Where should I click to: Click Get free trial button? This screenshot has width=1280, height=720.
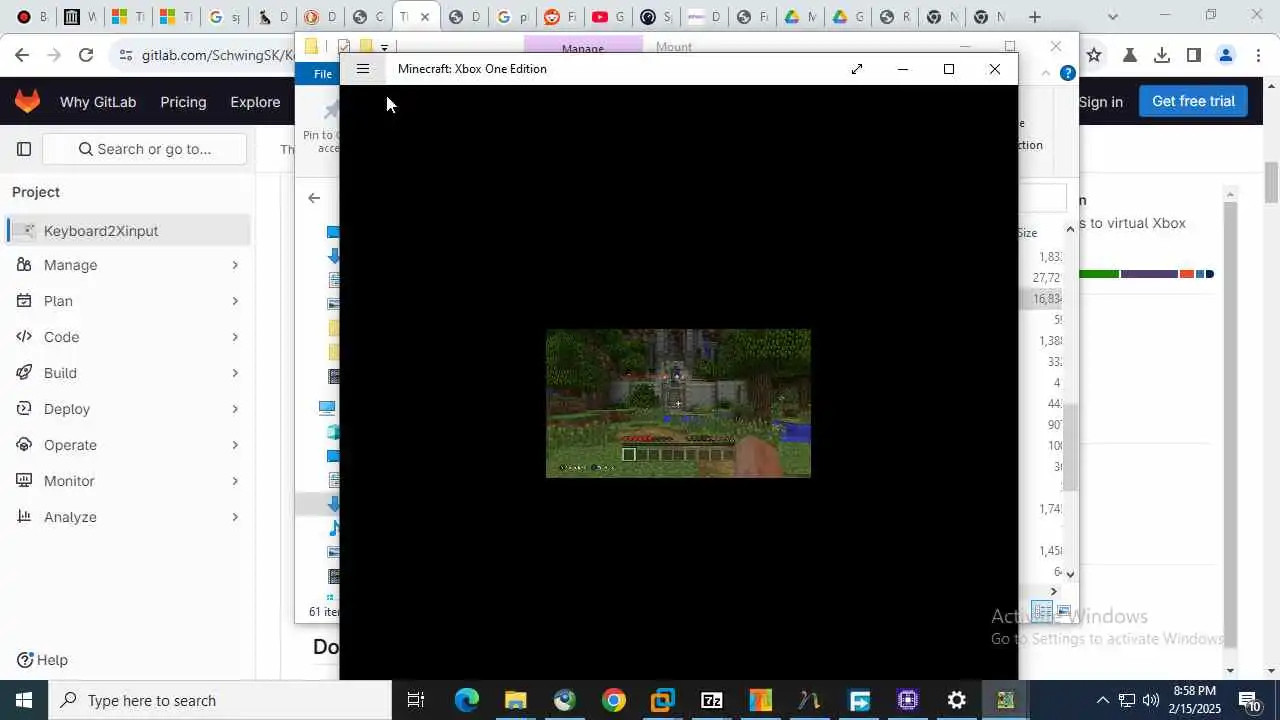tap(1193, 101)
